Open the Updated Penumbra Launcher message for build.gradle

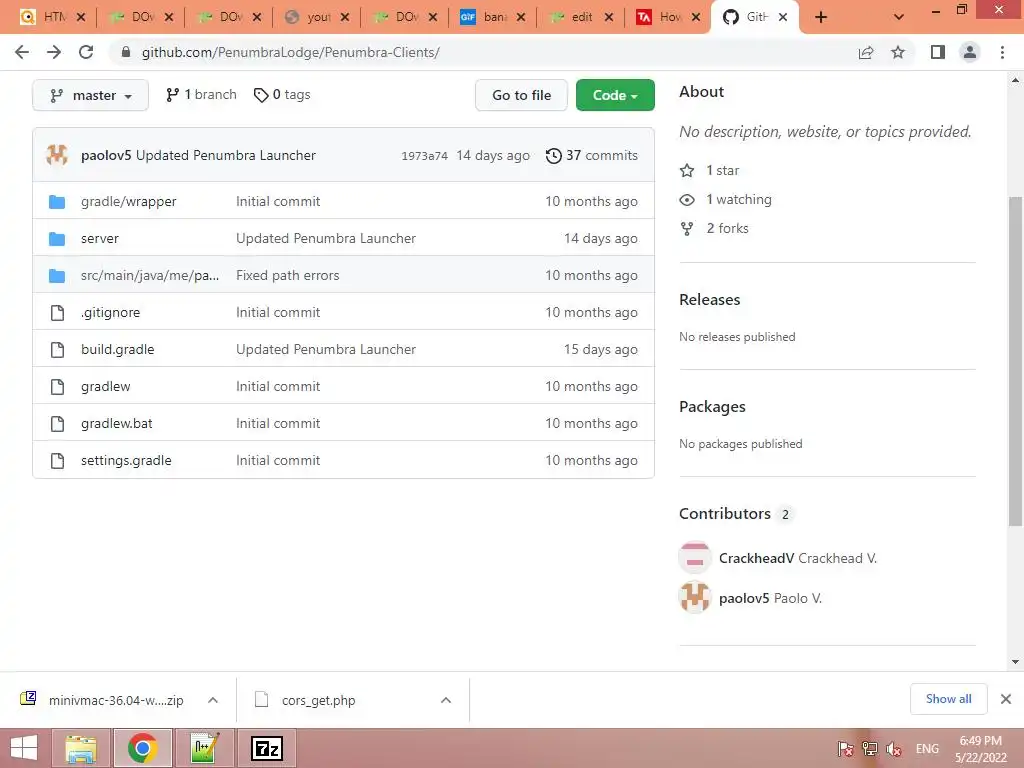pos(326,349)
